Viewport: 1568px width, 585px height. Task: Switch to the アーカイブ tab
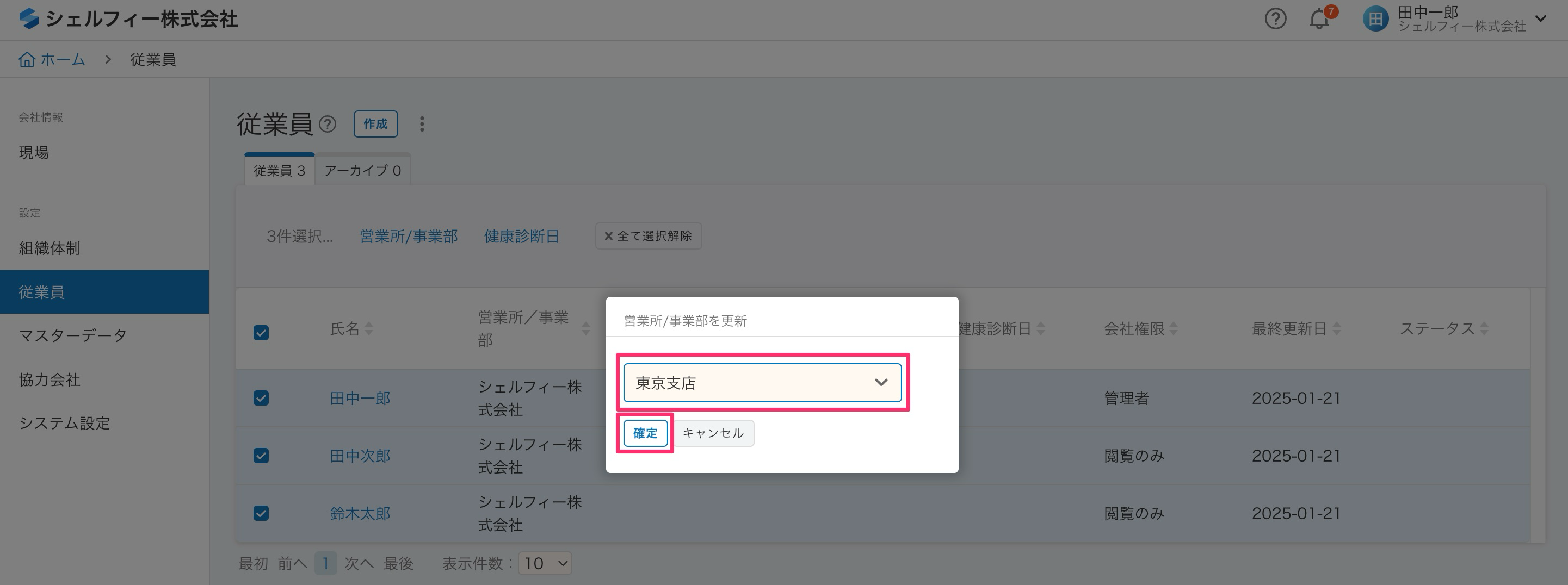coord(362,170)
